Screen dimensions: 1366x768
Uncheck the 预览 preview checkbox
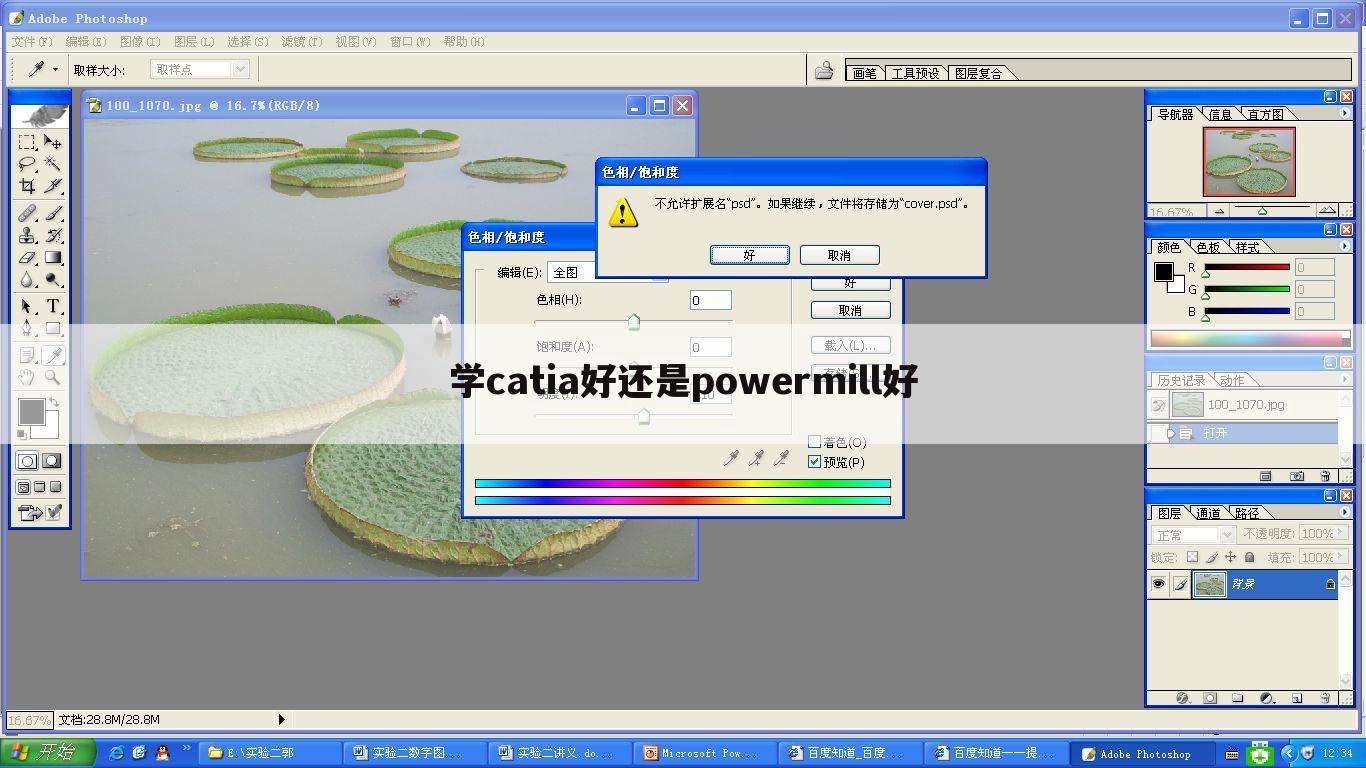pos(814,462)
